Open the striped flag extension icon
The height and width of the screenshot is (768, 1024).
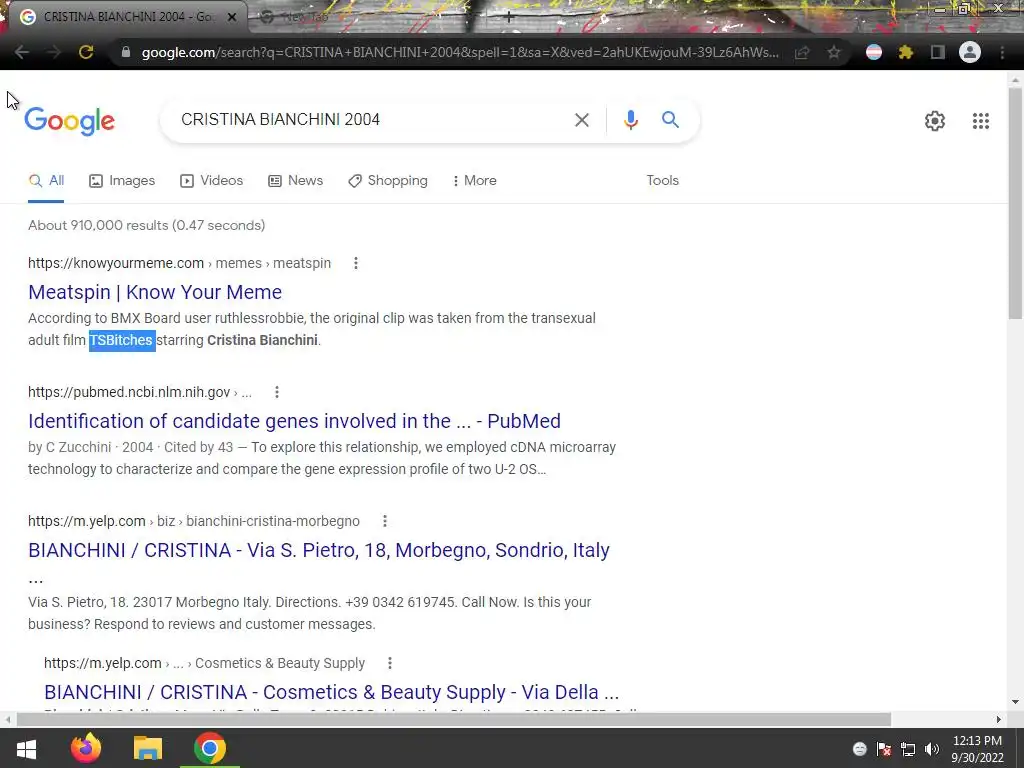coord(874,52)
